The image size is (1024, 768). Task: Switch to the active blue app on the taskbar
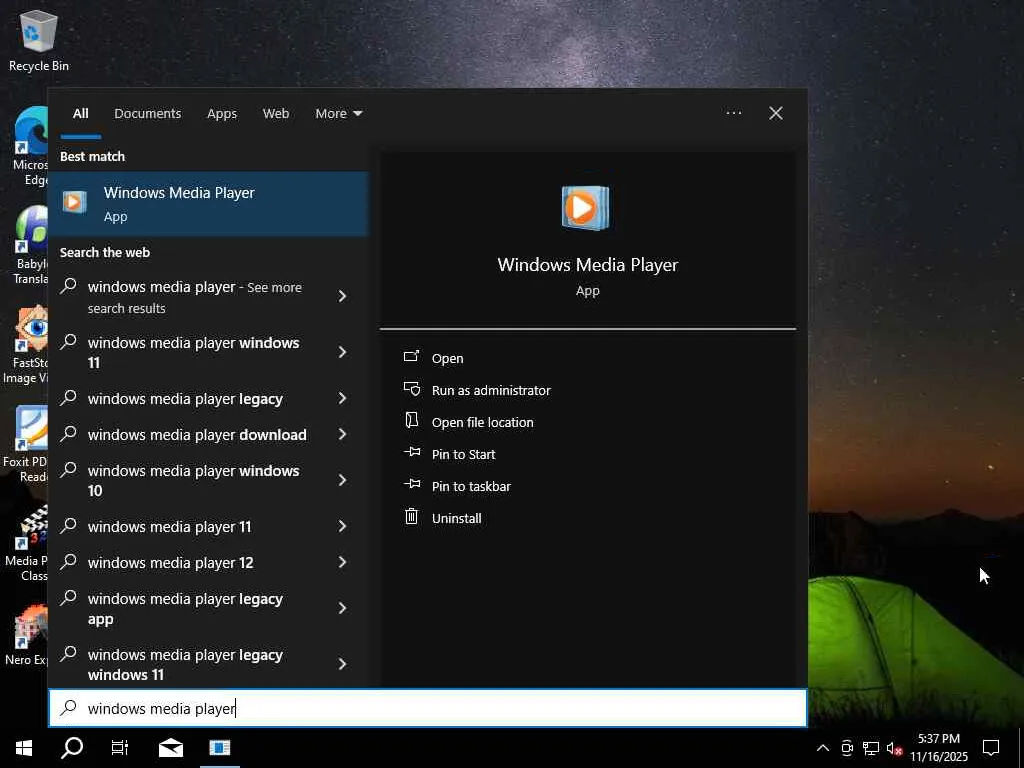[219, 748]
